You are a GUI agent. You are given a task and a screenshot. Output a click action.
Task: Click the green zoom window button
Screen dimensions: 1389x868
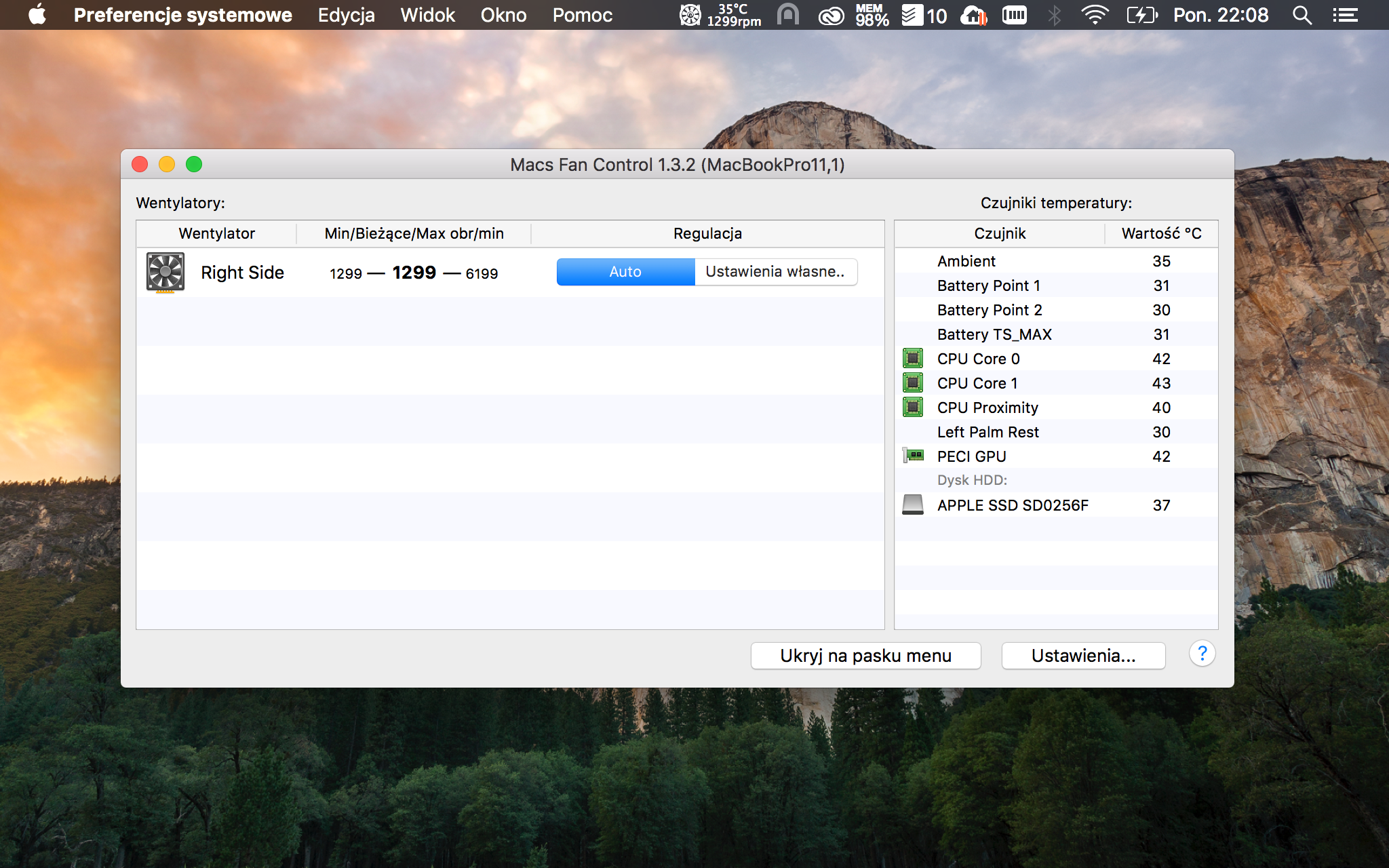pos(194,164)
